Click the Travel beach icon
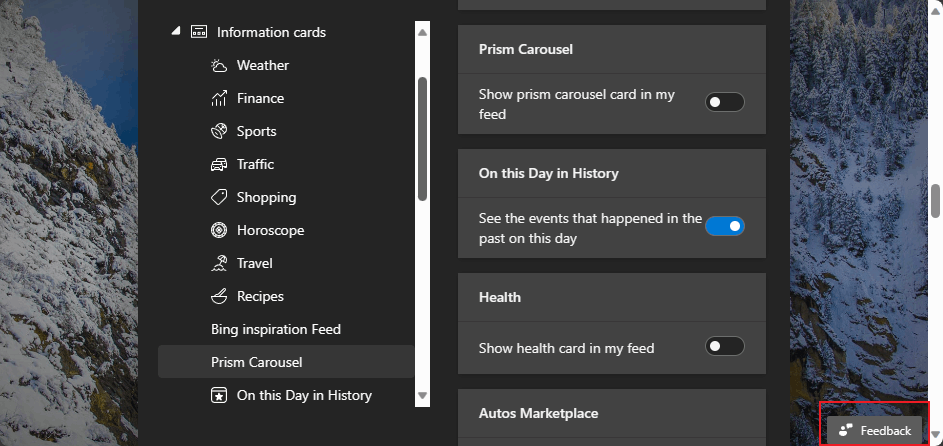943x446 pixels. point(219,264)
